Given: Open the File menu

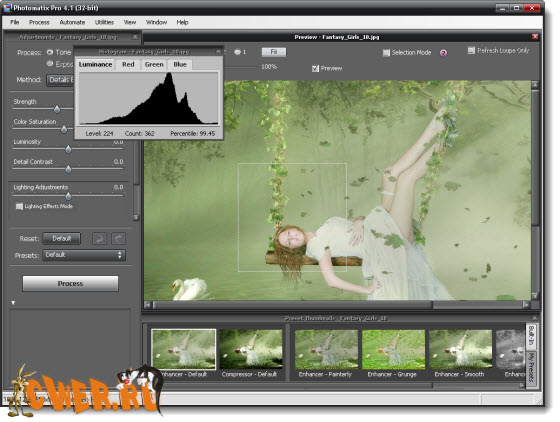Looking at the screenshot, I should (x=15, y=22).
